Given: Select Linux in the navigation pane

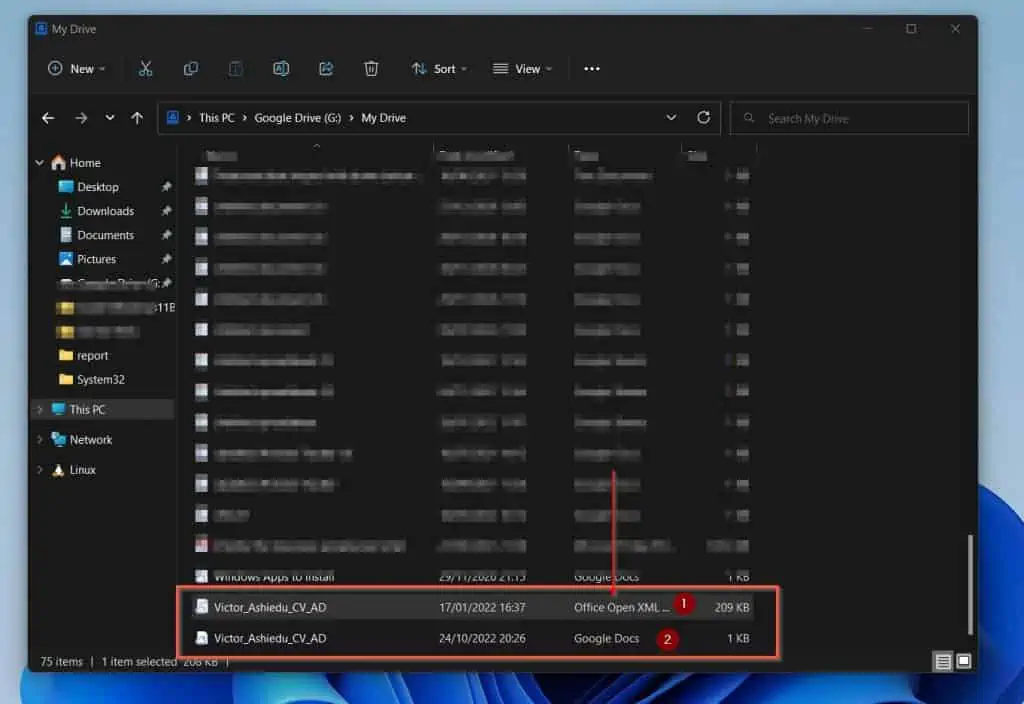Looking at the screenshot, I should 82,470.
